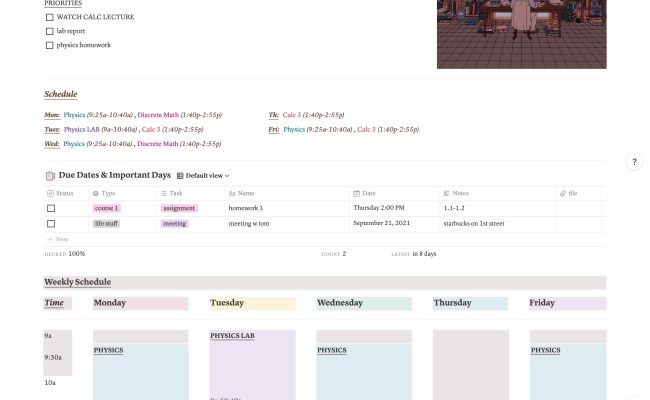Tick the status checkbox for meeting w tom

pos(51,224)
